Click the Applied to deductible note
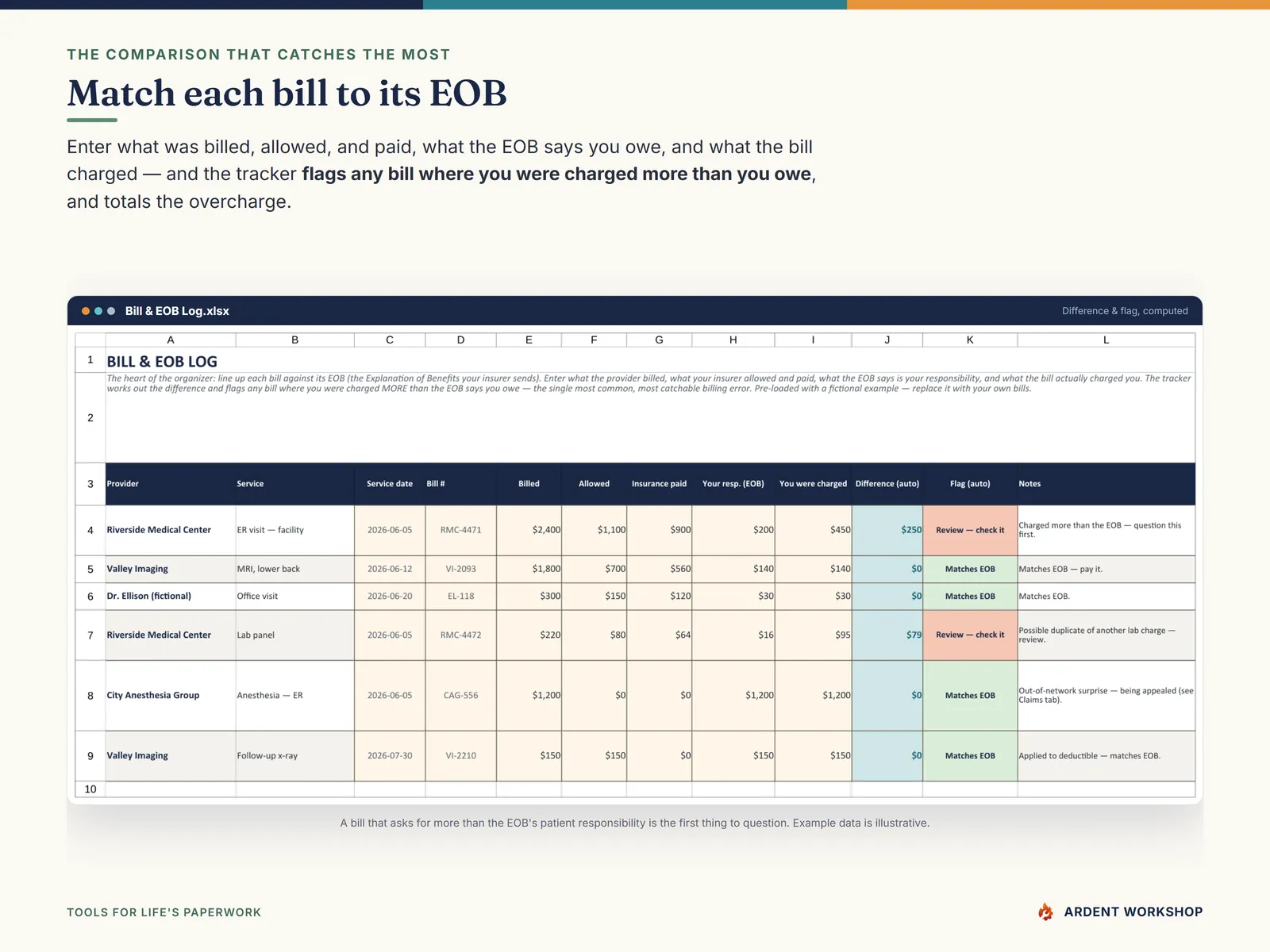 1106,755
